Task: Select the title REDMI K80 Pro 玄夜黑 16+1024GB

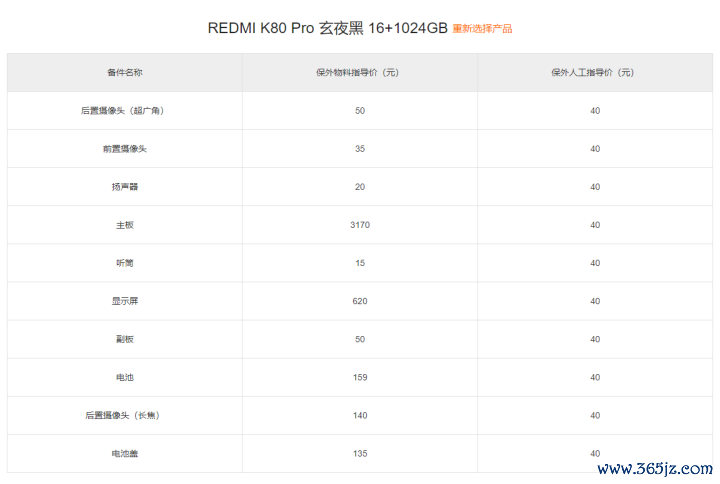Action: [x=327, y=28]
